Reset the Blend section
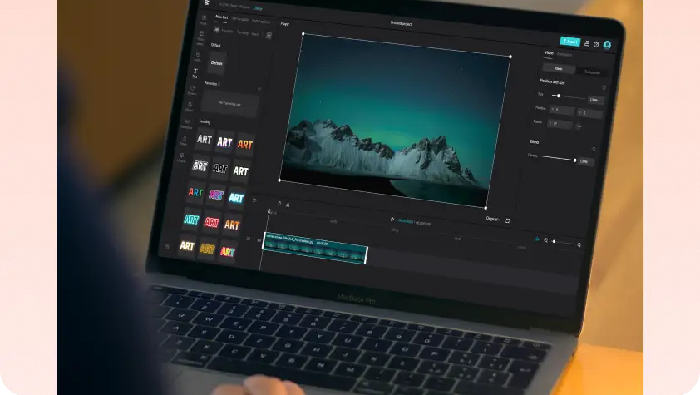 pyautogui.click(x=593, y=149)
